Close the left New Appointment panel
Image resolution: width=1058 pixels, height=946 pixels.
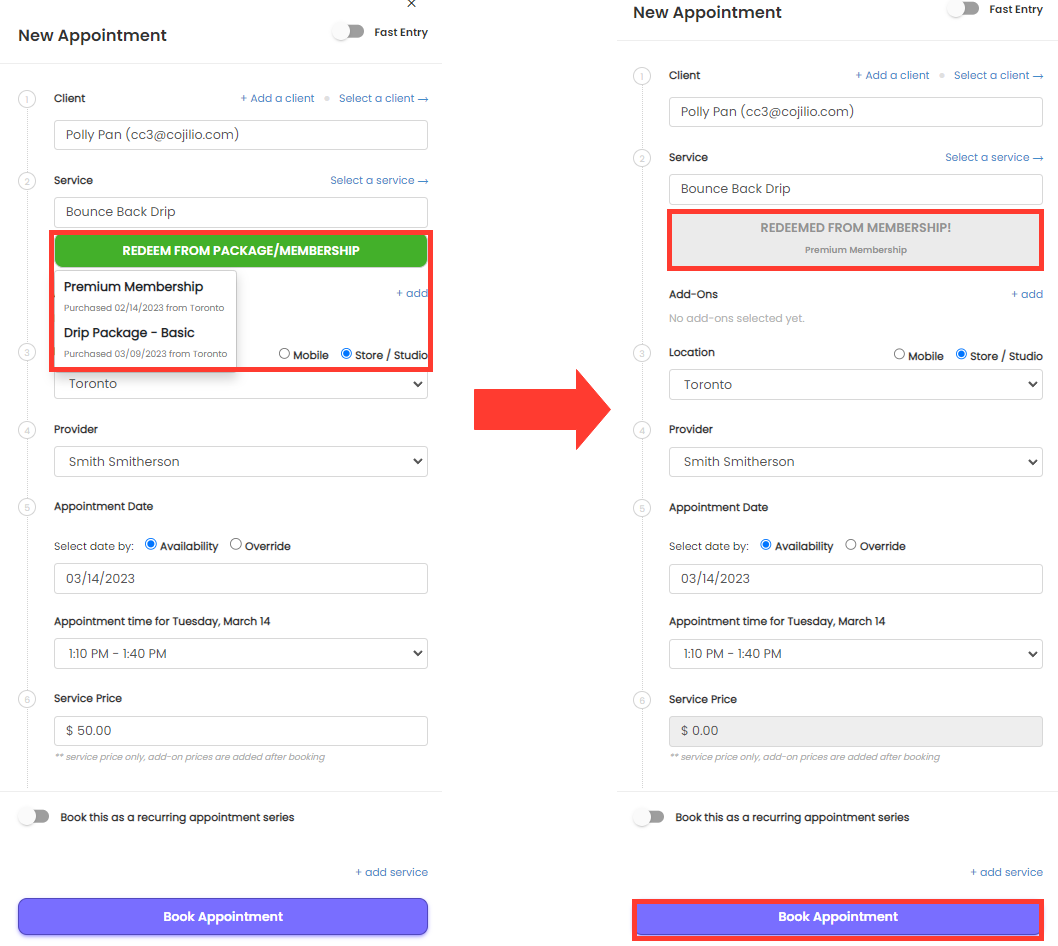pyautogui.click(x=411, y=4)
